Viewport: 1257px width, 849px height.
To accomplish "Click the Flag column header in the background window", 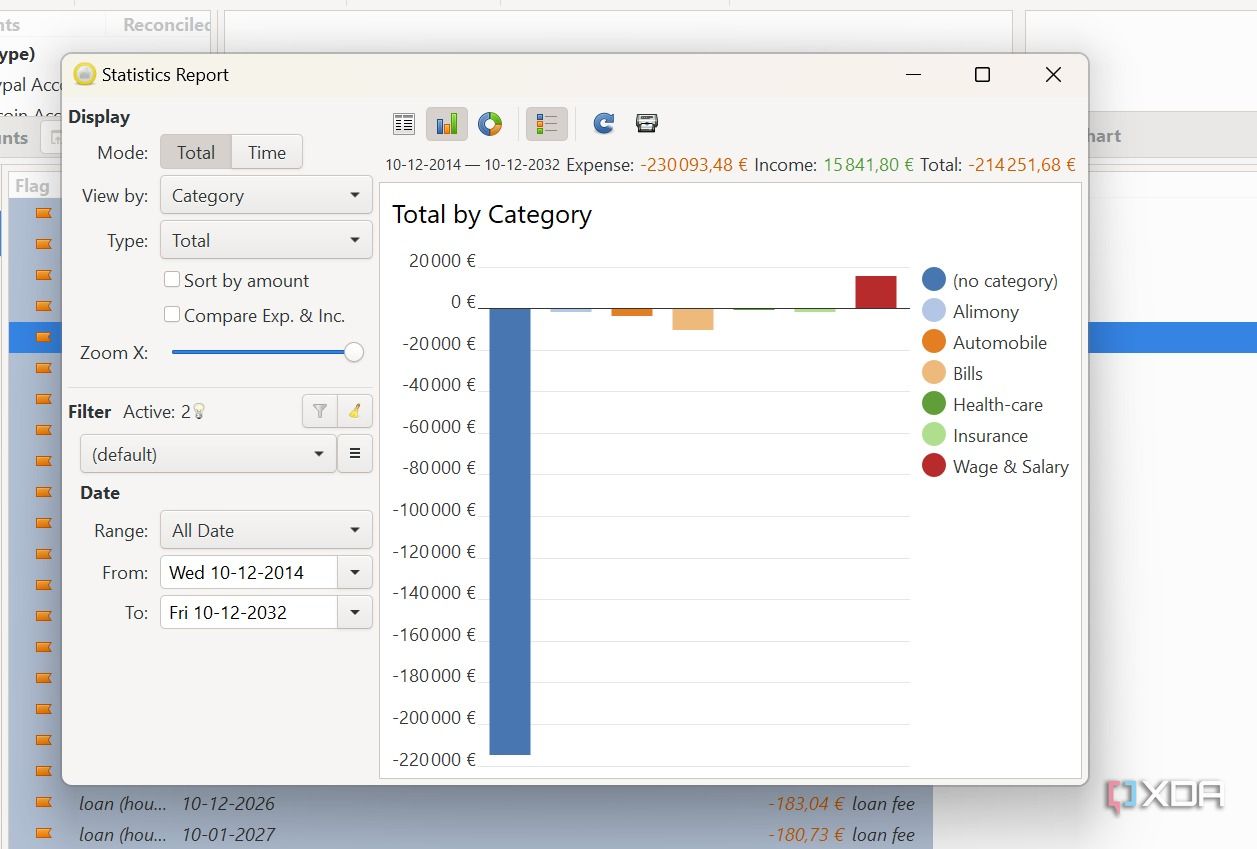I will pos(33,186).
